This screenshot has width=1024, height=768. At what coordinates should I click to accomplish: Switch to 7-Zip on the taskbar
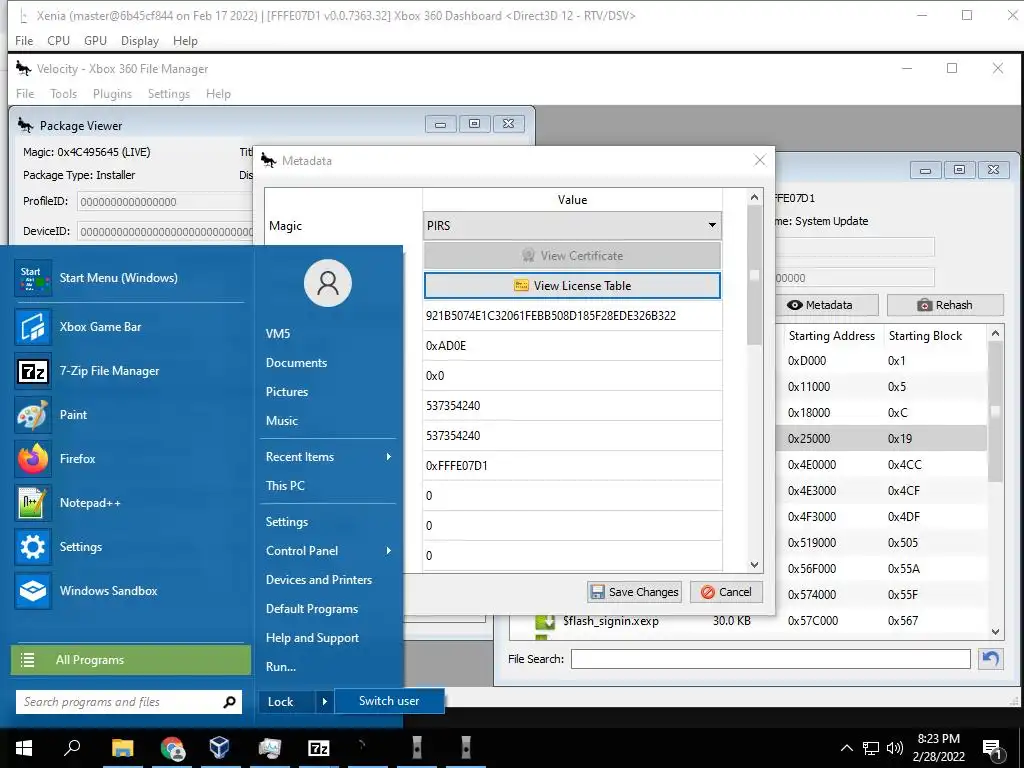point(319,748)
